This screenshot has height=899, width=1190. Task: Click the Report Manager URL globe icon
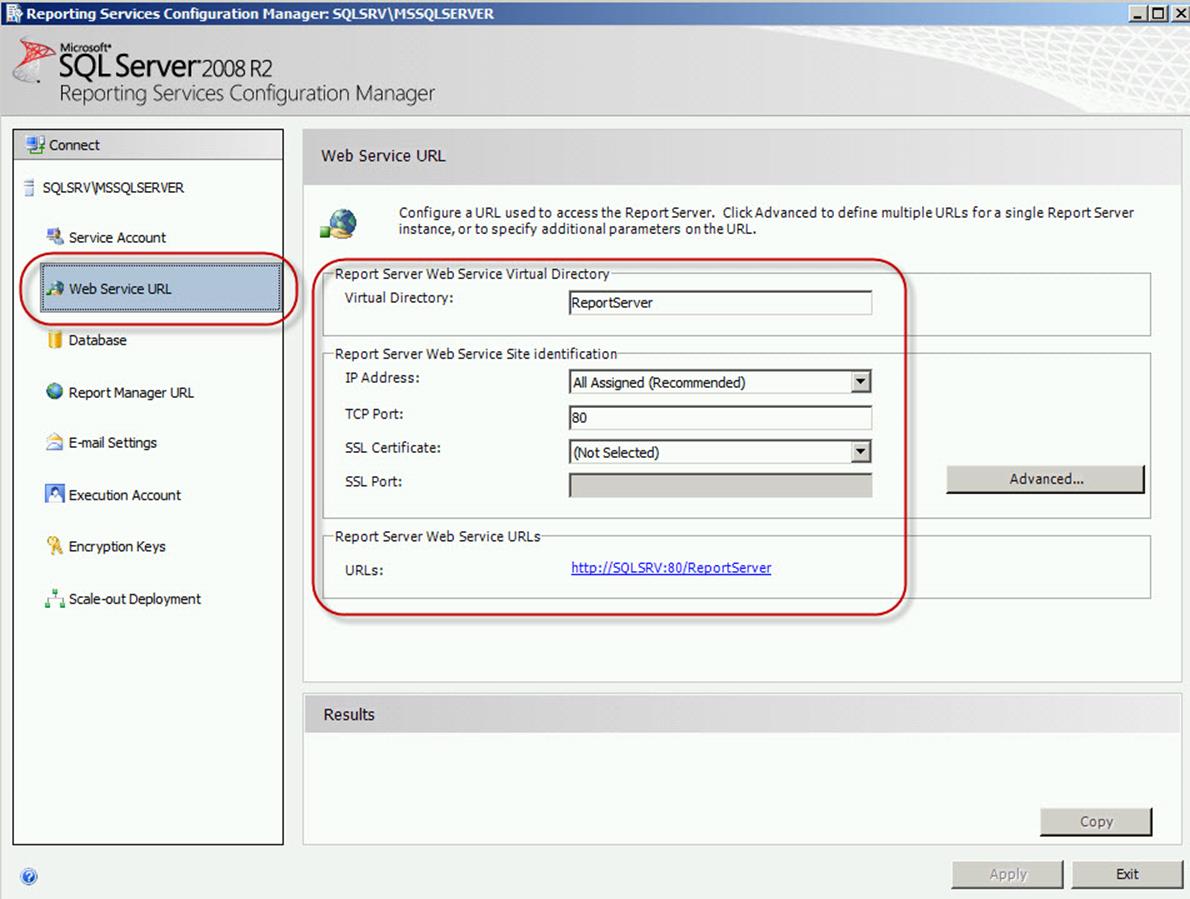pos(55,391)
